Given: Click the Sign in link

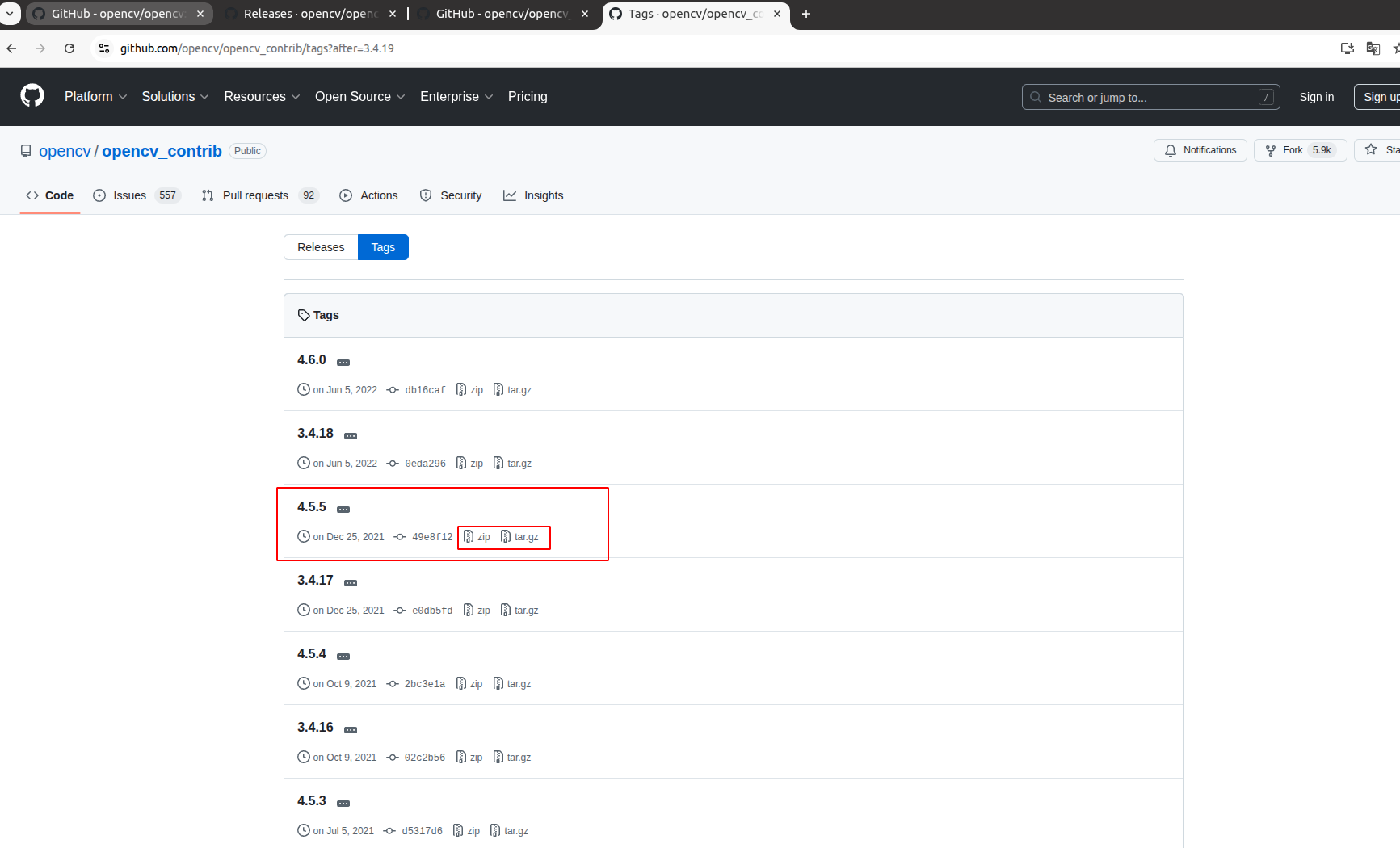Looking at the screenshot, I should 1316,97.
